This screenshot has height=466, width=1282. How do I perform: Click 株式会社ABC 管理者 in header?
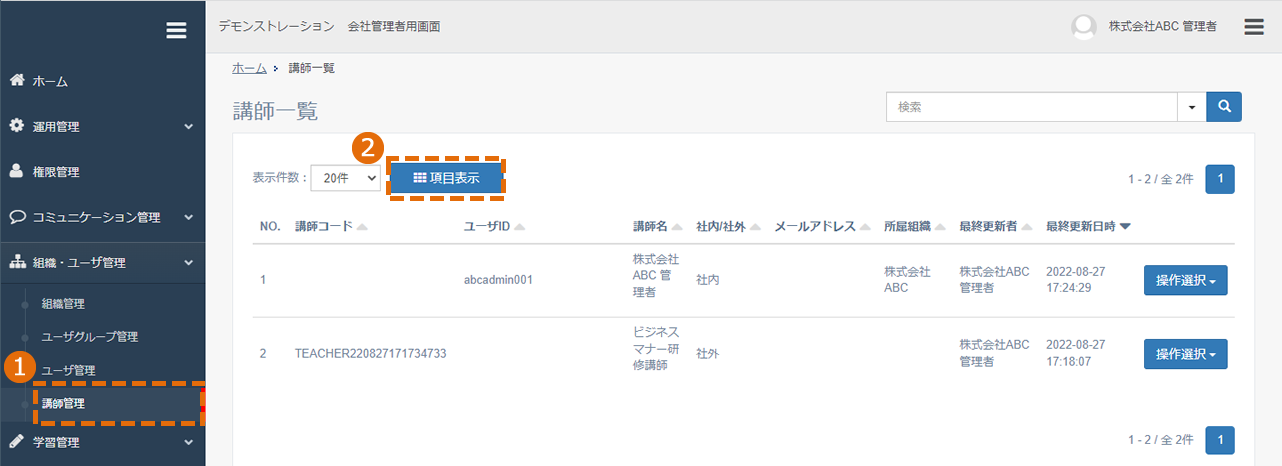click(x=1162, y=27)
